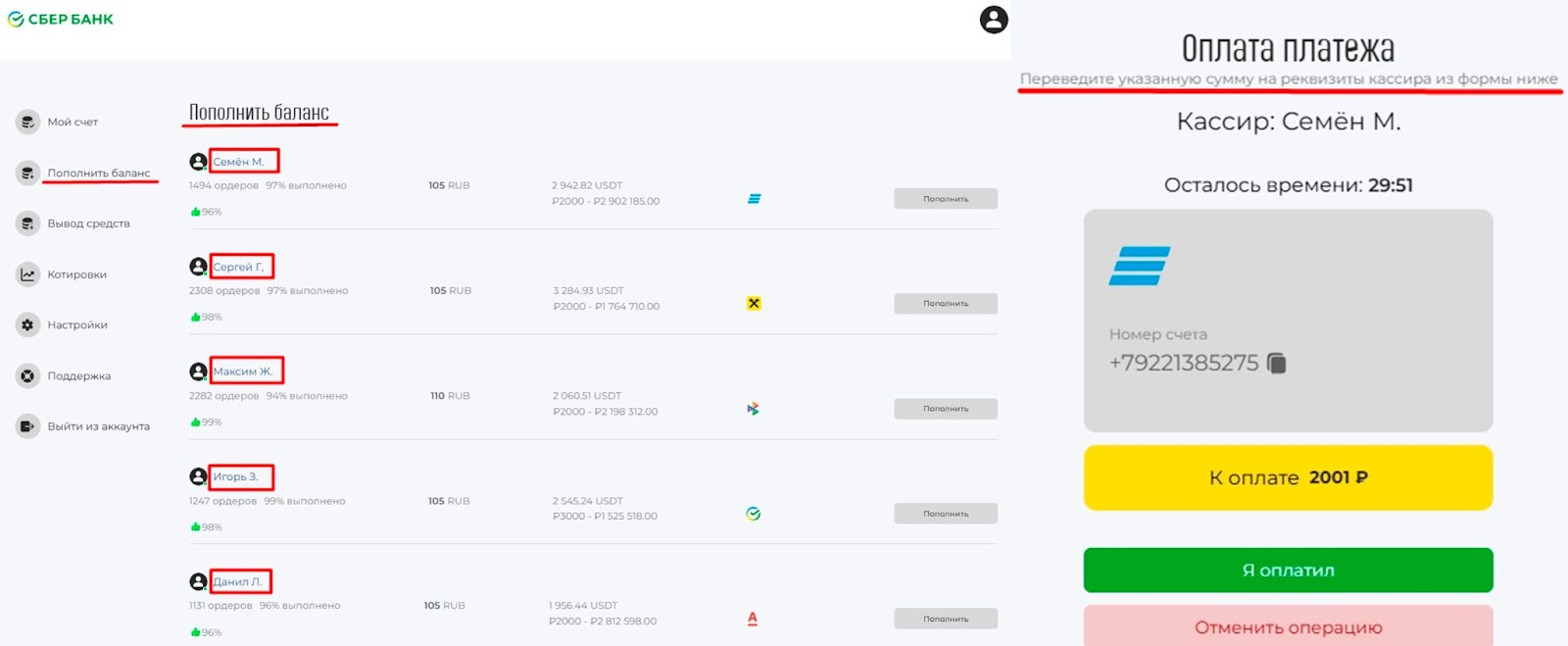Click the 110 RUB rate value

(x=450, y=396)
